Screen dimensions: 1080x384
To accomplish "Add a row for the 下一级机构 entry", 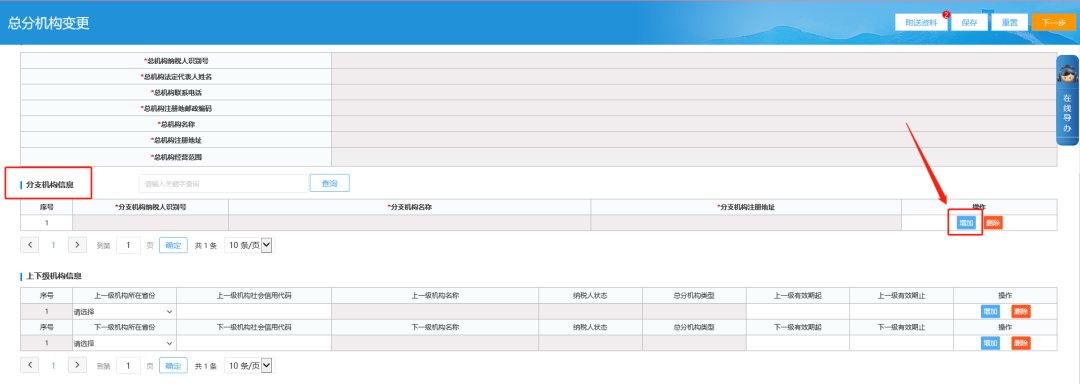I will 990,343.
